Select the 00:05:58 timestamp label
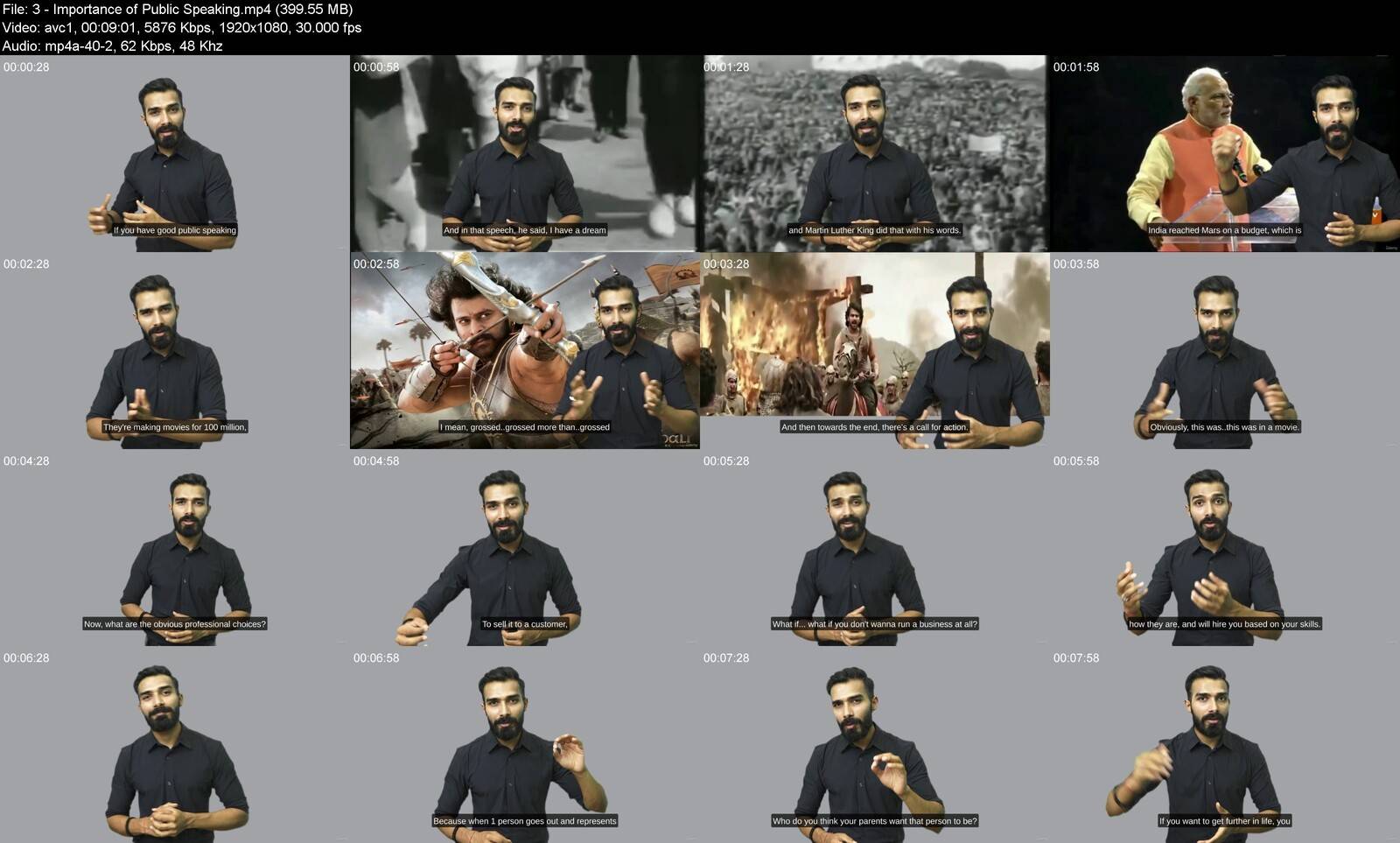The image size is (1400, 843). (1076, 461)
